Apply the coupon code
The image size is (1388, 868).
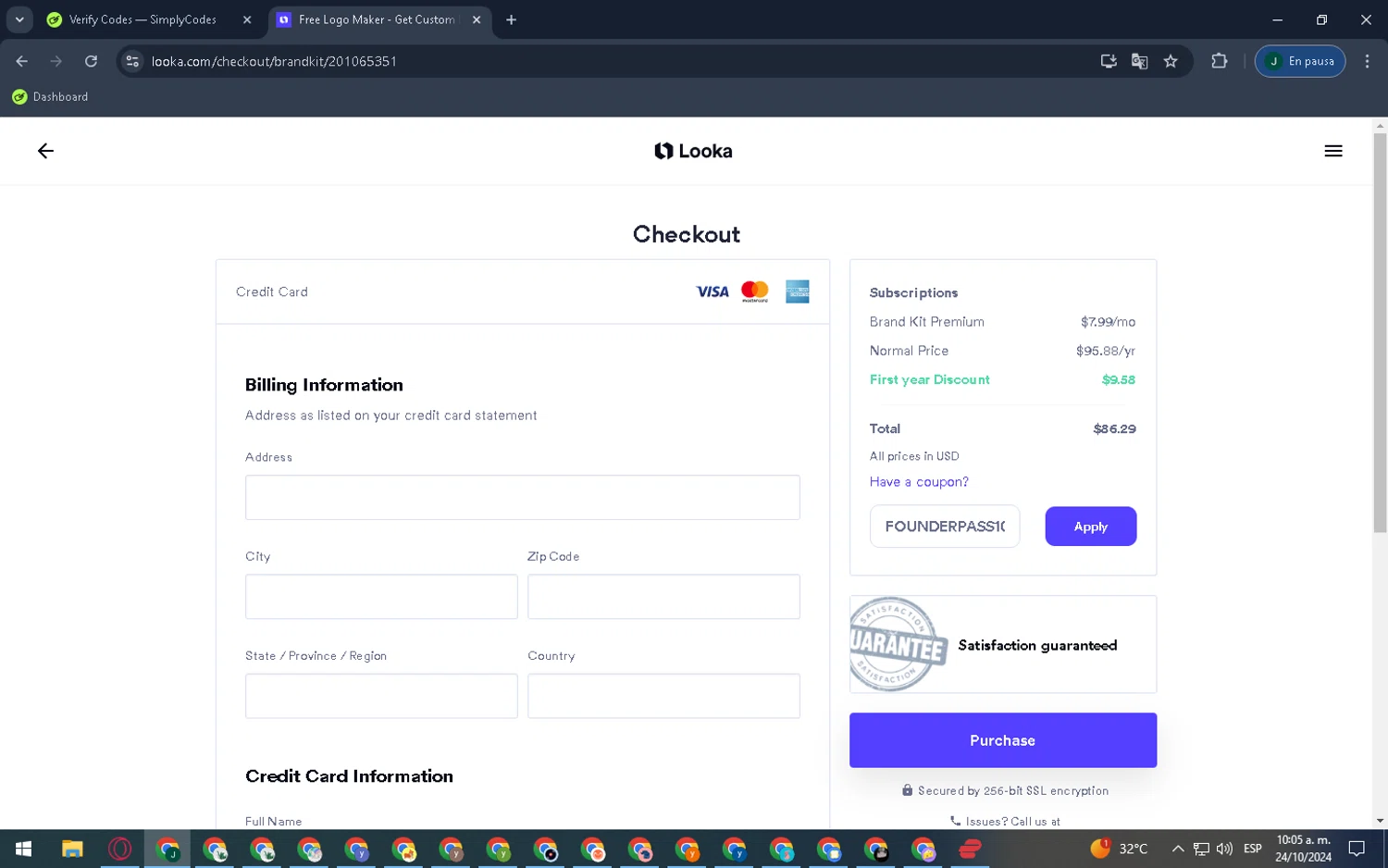coord(1091,526)
